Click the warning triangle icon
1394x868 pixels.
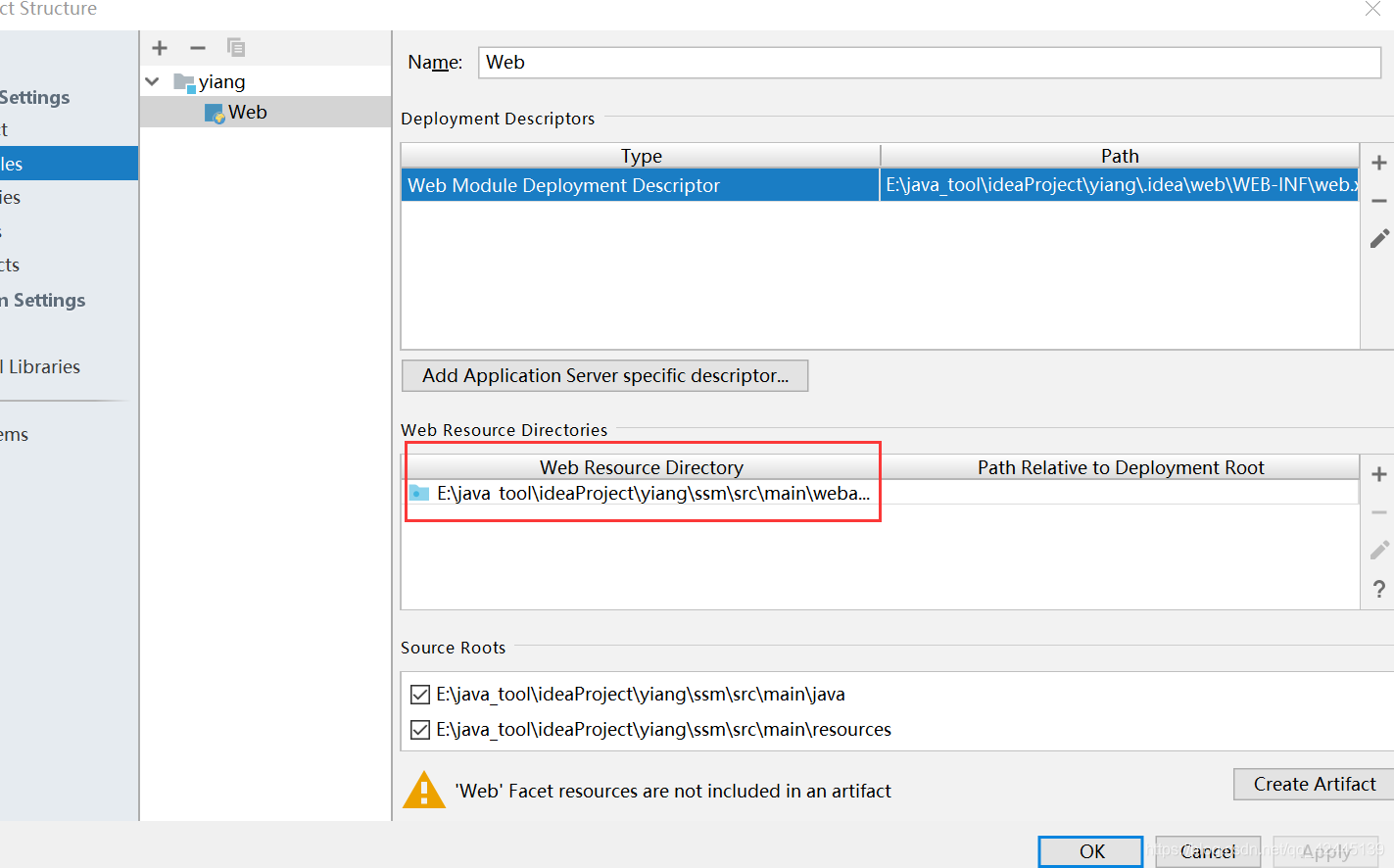coord(424,790)
